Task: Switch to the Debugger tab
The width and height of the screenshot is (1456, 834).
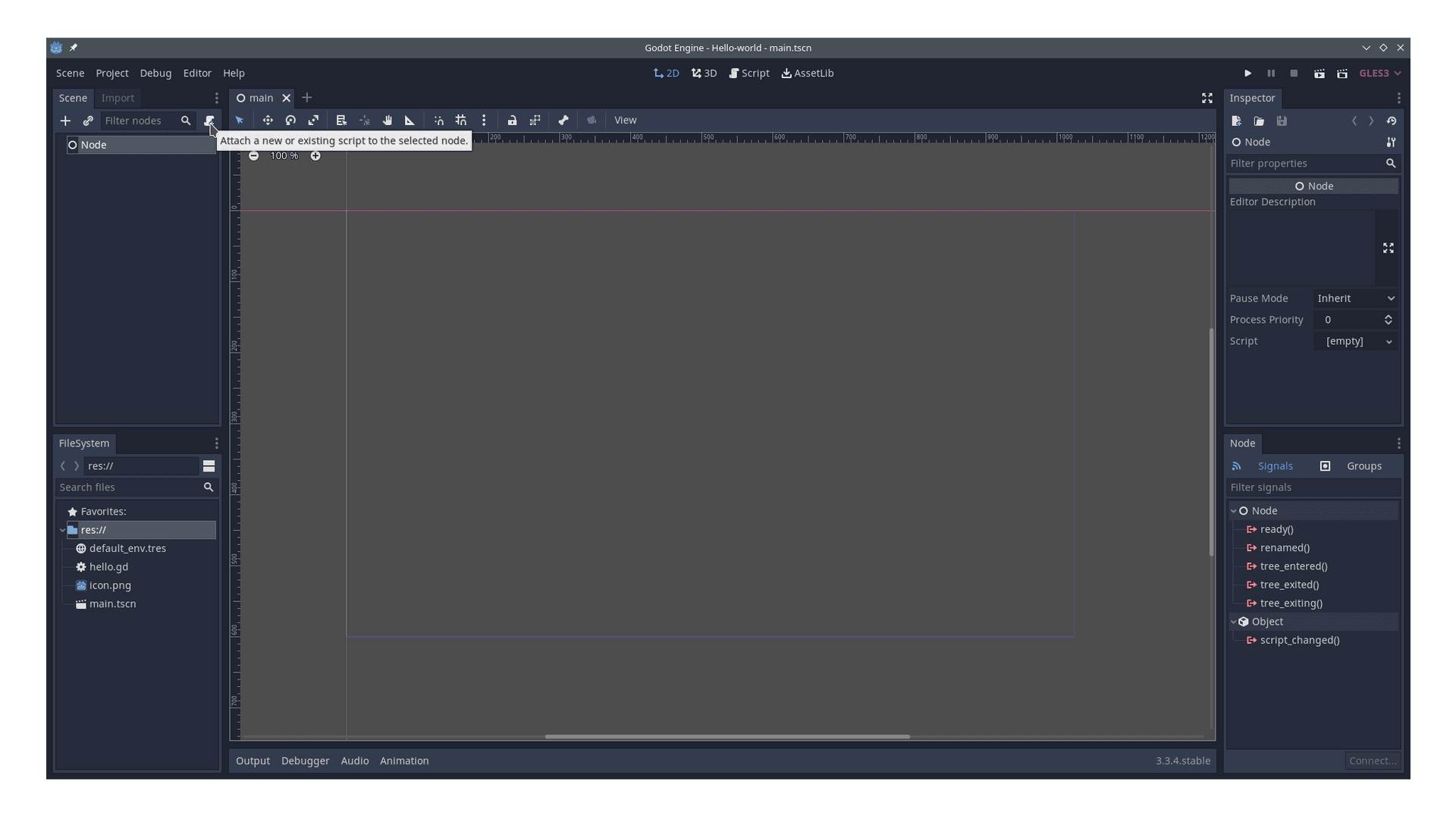Action: click(x=305, y=760)
